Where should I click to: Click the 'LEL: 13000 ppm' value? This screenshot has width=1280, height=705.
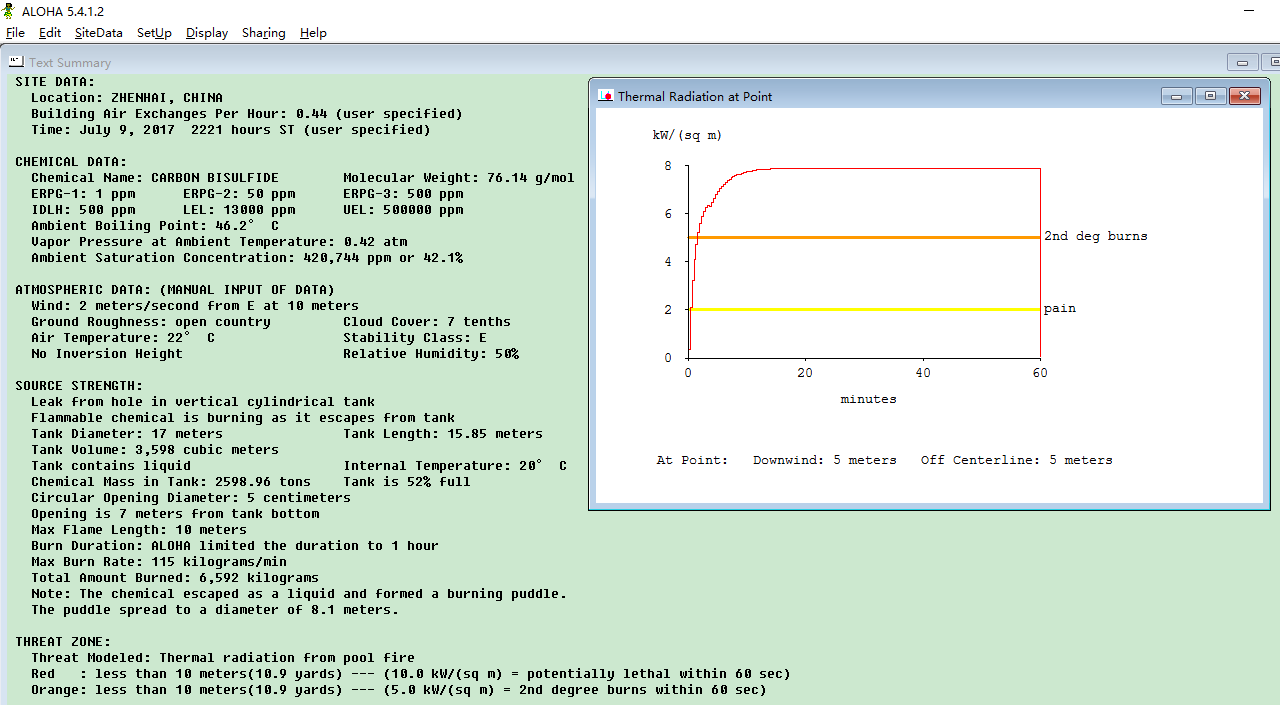[239, 210]
